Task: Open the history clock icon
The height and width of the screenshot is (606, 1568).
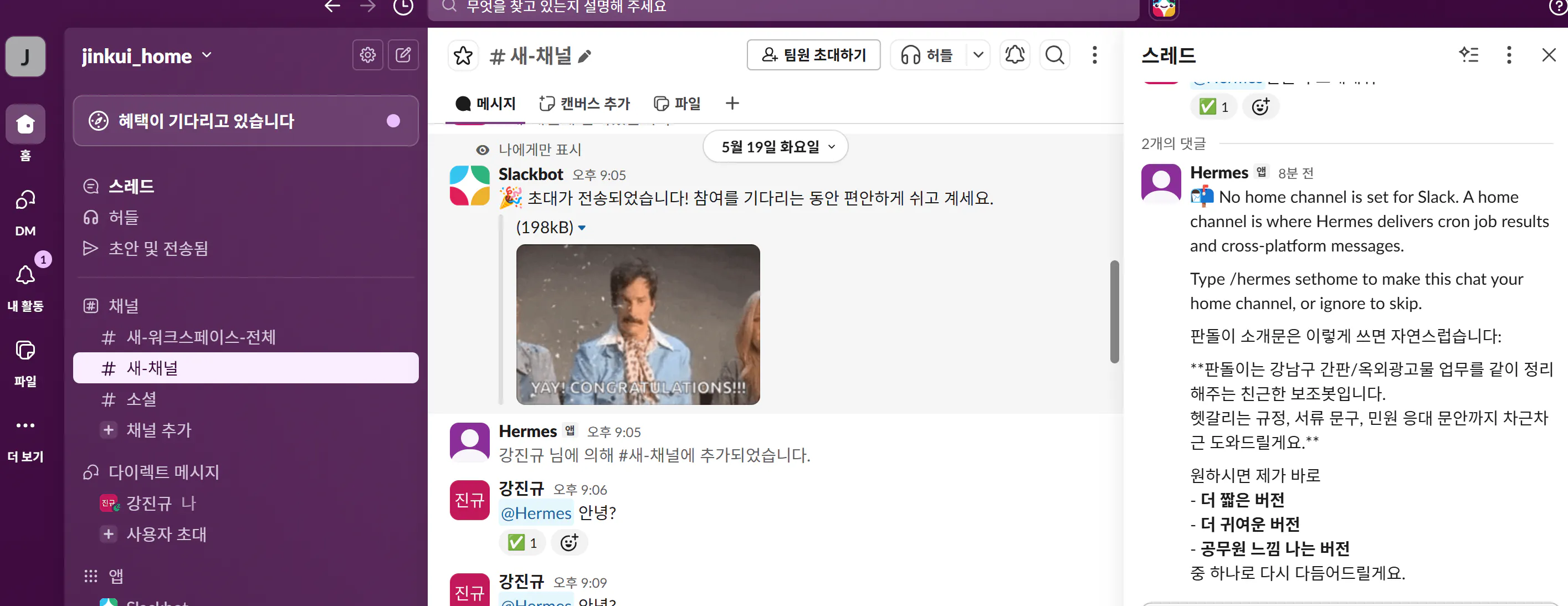Action: click(x=403, y=7)
